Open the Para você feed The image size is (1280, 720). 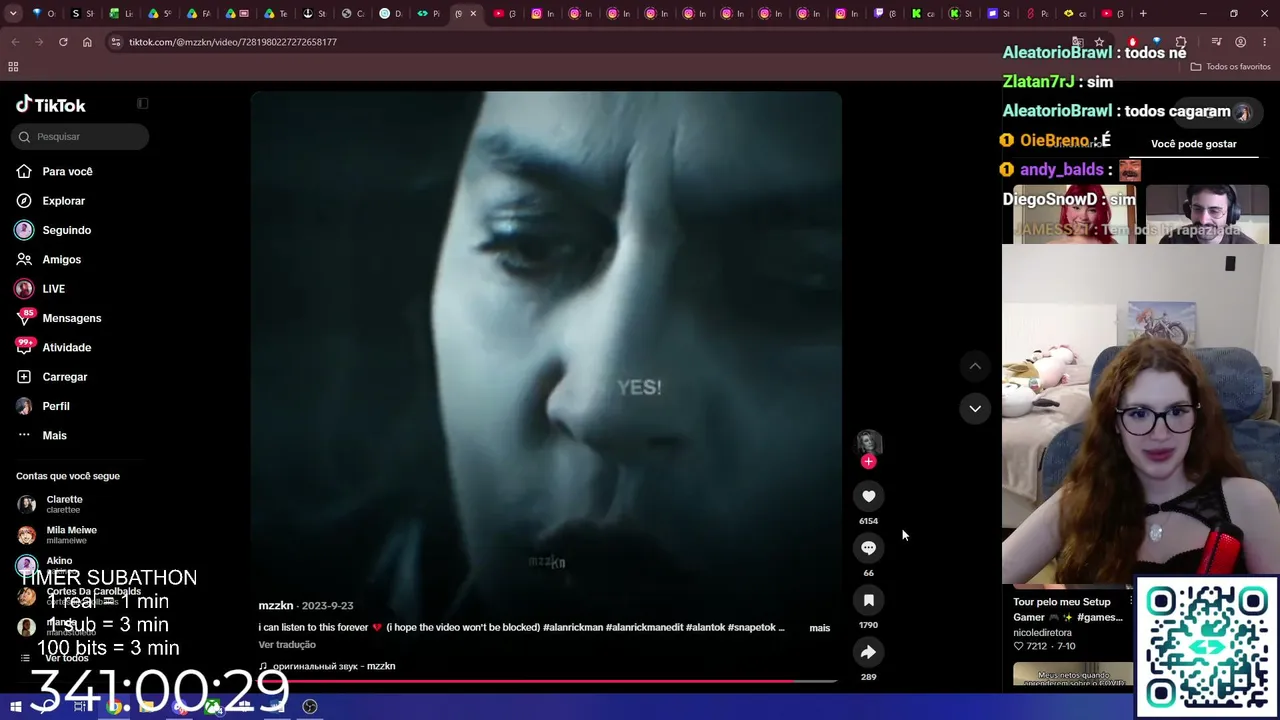coord(67,171)
